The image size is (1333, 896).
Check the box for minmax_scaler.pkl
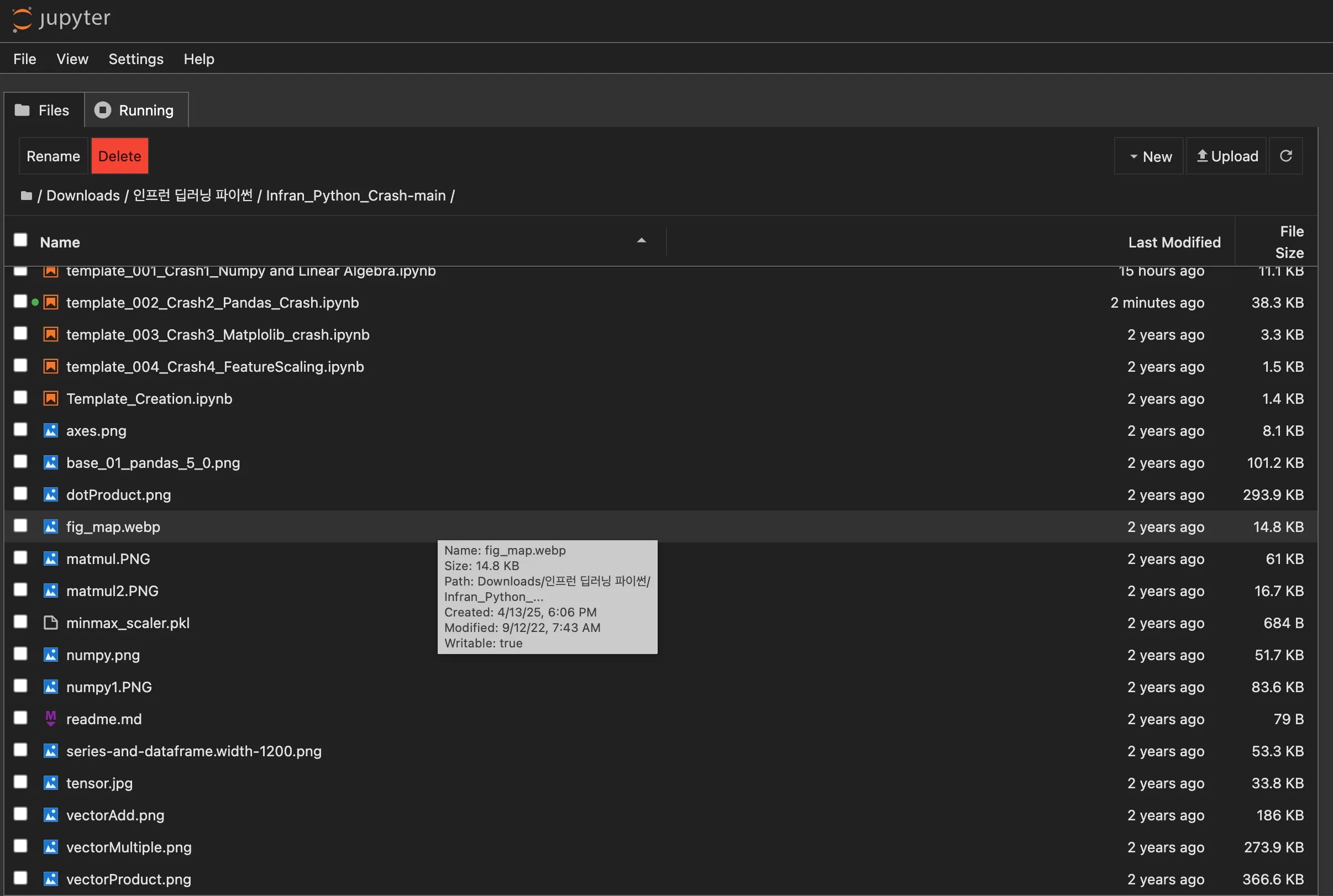20,621
